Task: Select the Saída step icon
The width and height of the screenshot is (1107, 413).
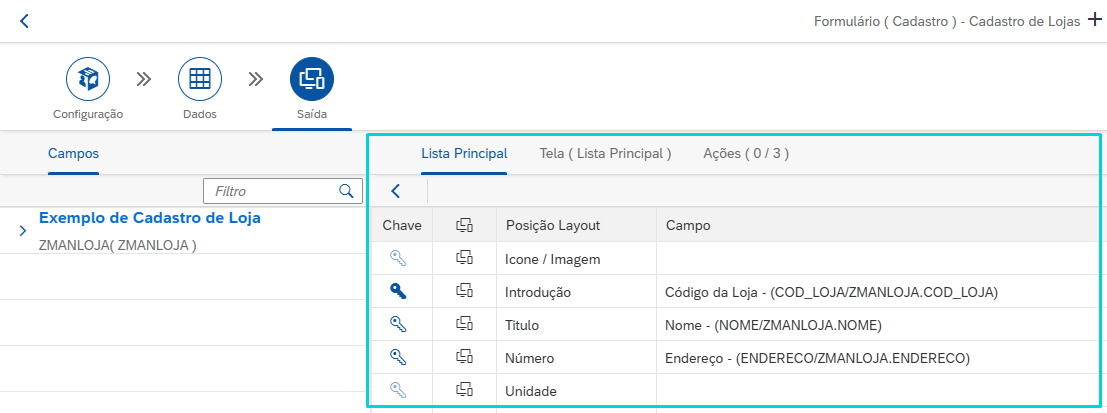Action: [x=312, y=79]
